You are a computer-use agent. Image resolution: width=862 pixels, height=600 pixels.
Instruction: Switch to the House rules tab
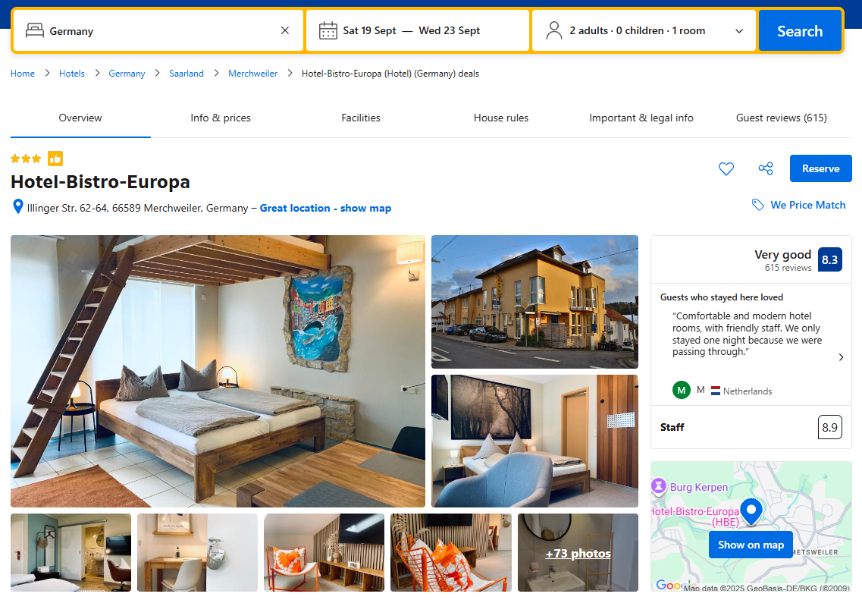pos(501,118)
